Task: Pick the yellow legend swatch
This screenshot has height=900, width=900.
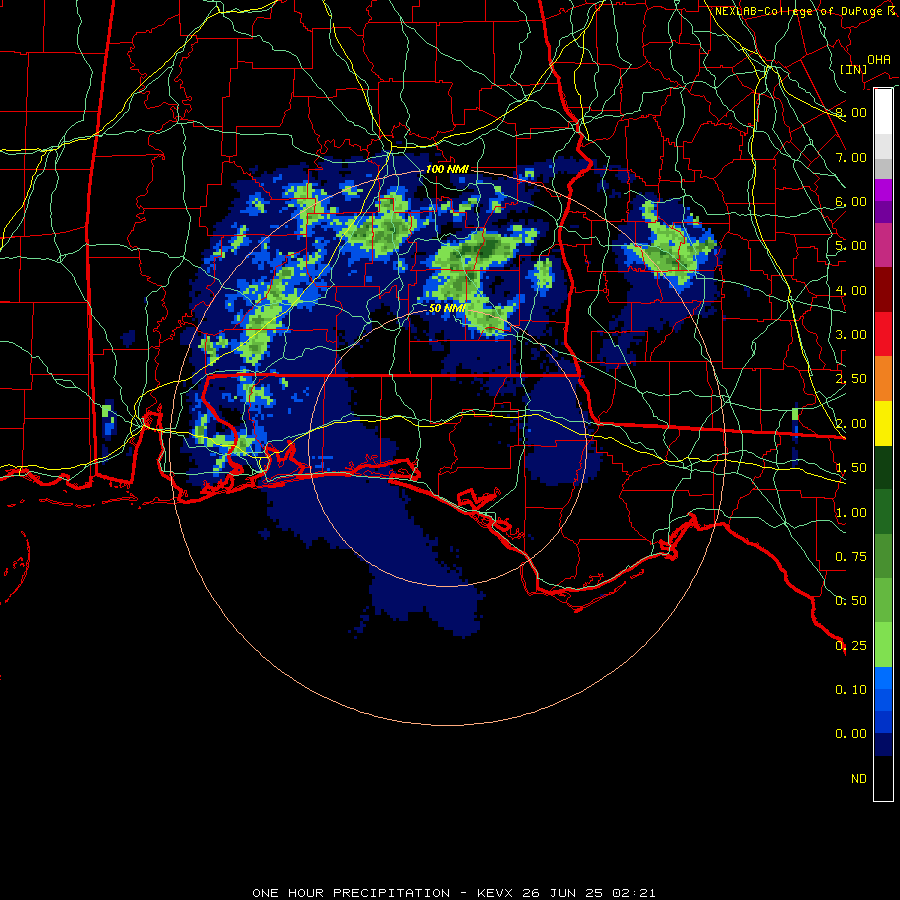Action: [x=883, y=424]
